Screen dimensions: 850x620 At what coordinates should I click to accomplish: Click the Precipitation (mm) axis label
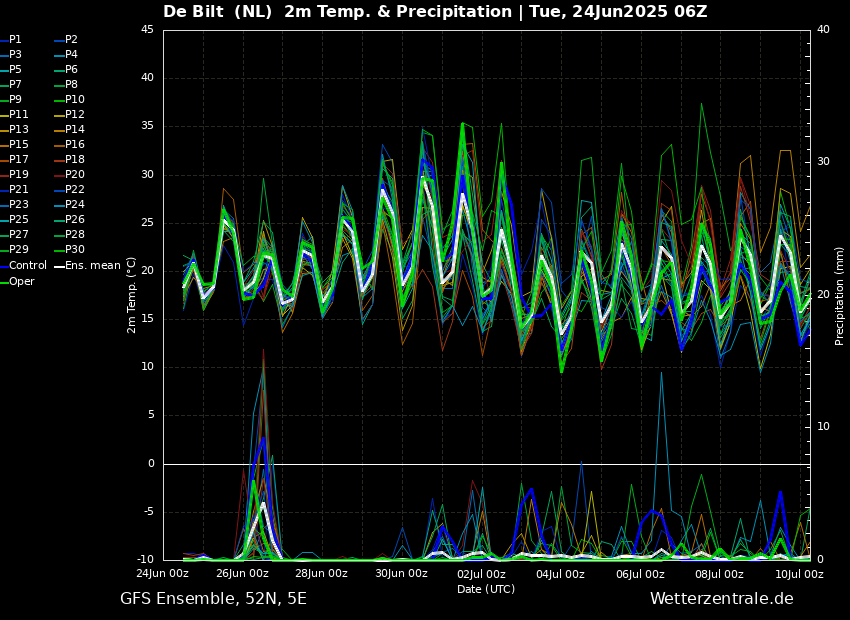click(x=839, y=295)
